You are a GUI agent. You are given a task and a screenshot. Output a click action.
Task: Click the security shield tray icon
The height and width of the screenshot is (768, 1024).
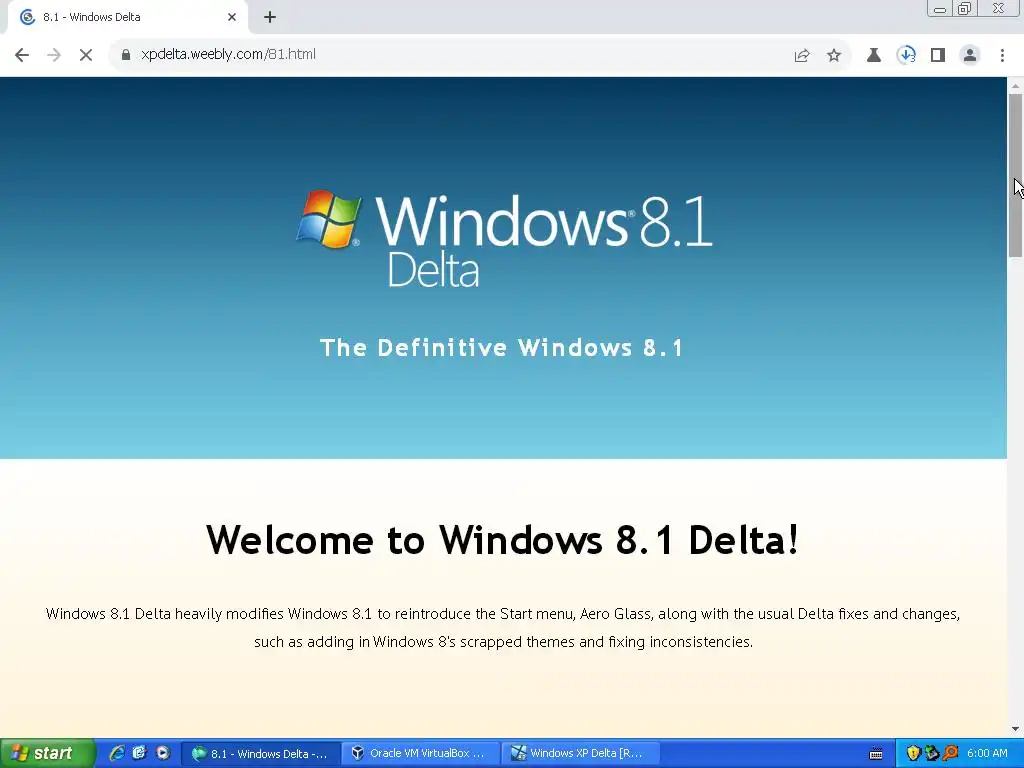[x=913, y=754]
